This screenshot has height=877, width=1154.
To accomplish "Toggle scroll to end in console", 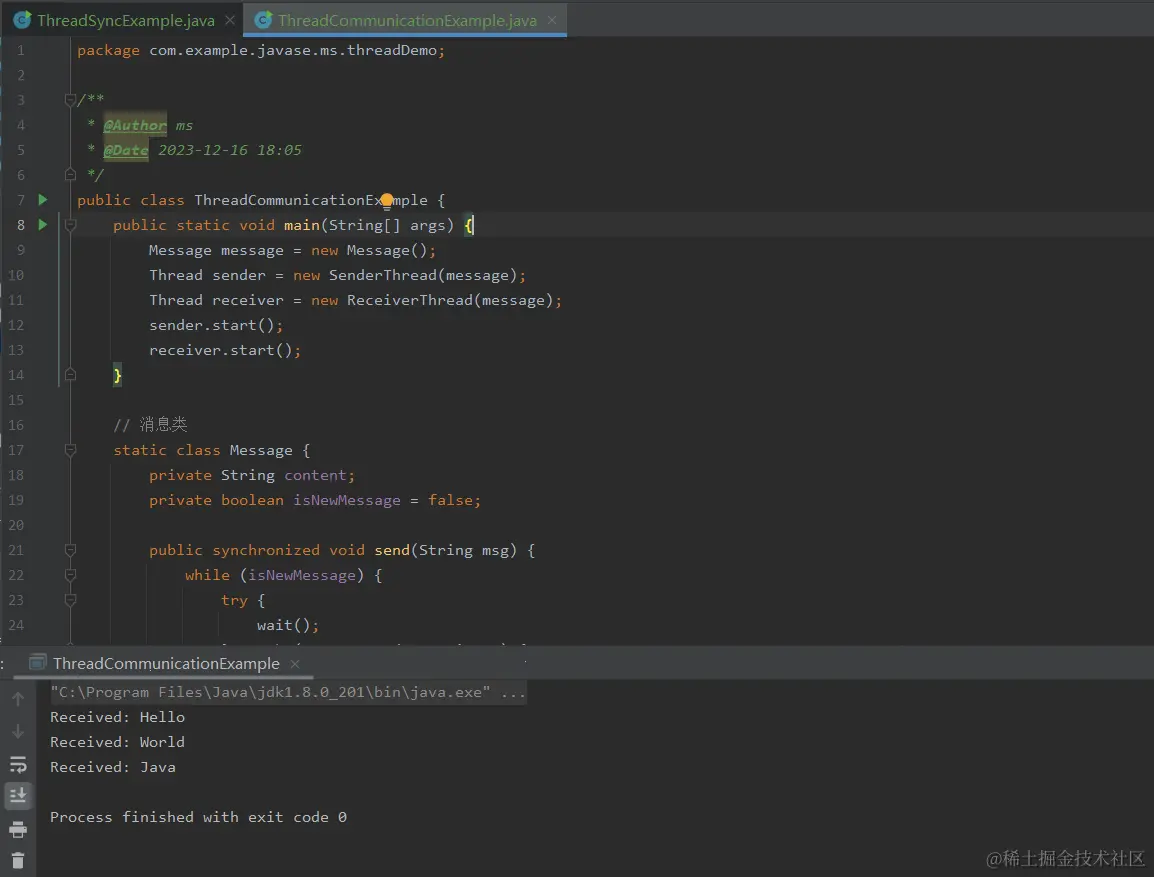I will 18,795.
